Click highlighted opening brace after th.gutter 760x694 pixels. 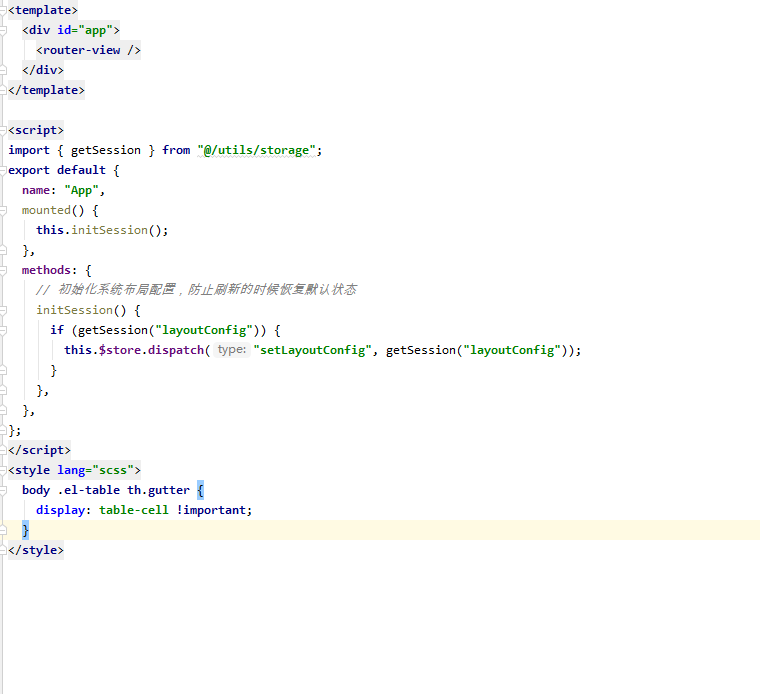(201, 490)
